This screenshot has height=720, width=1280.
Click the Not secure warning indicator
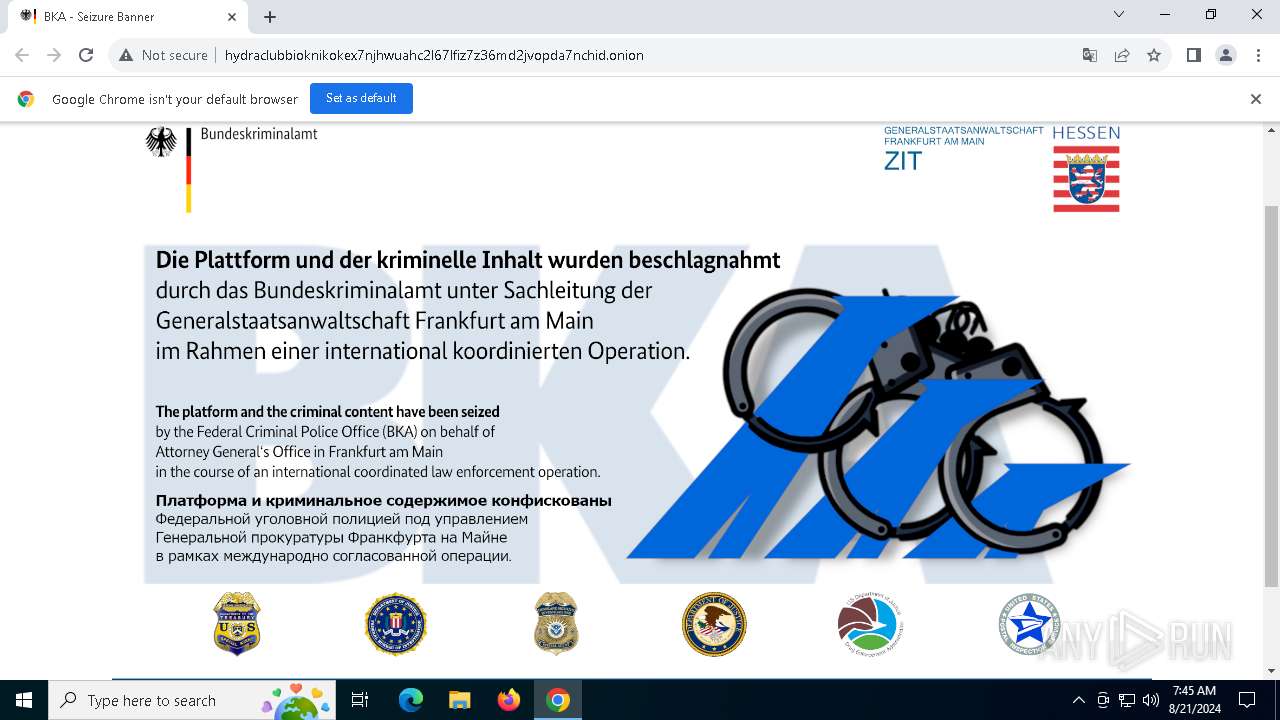tap(163, 55)
